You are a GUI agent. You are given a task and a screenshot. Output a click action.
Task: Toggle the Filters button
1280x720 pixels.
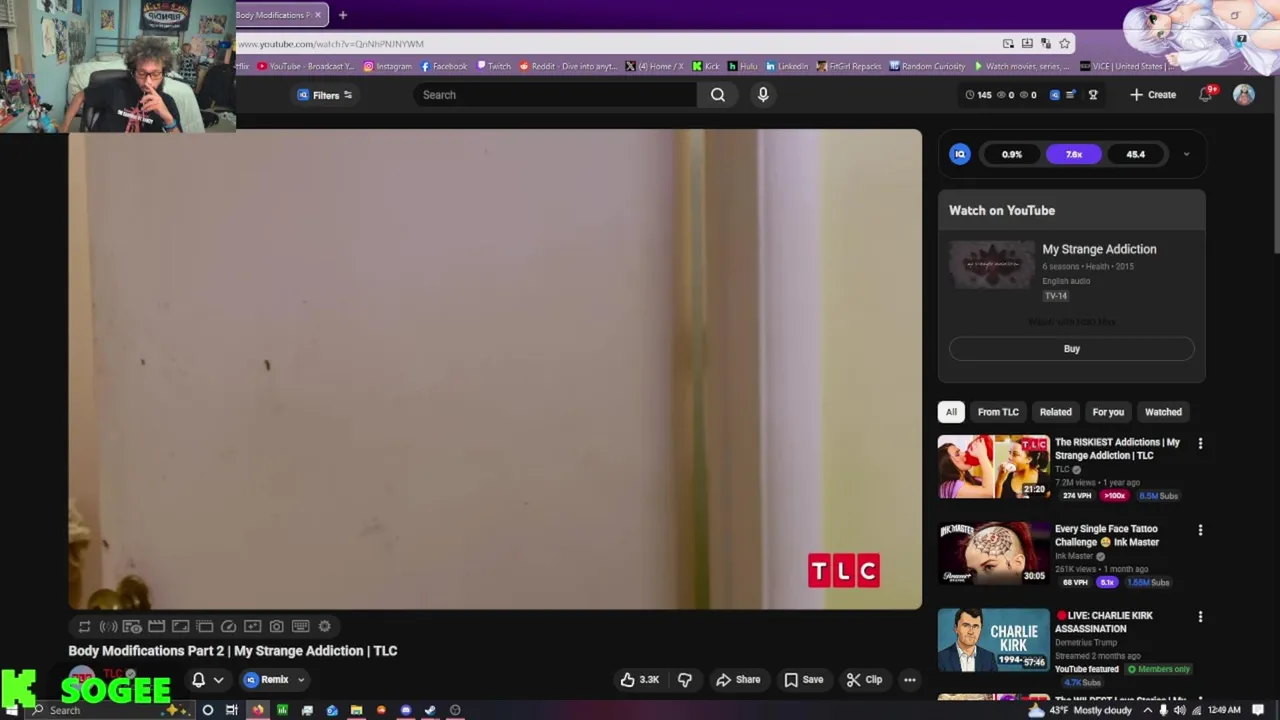[x=325, y=95]
